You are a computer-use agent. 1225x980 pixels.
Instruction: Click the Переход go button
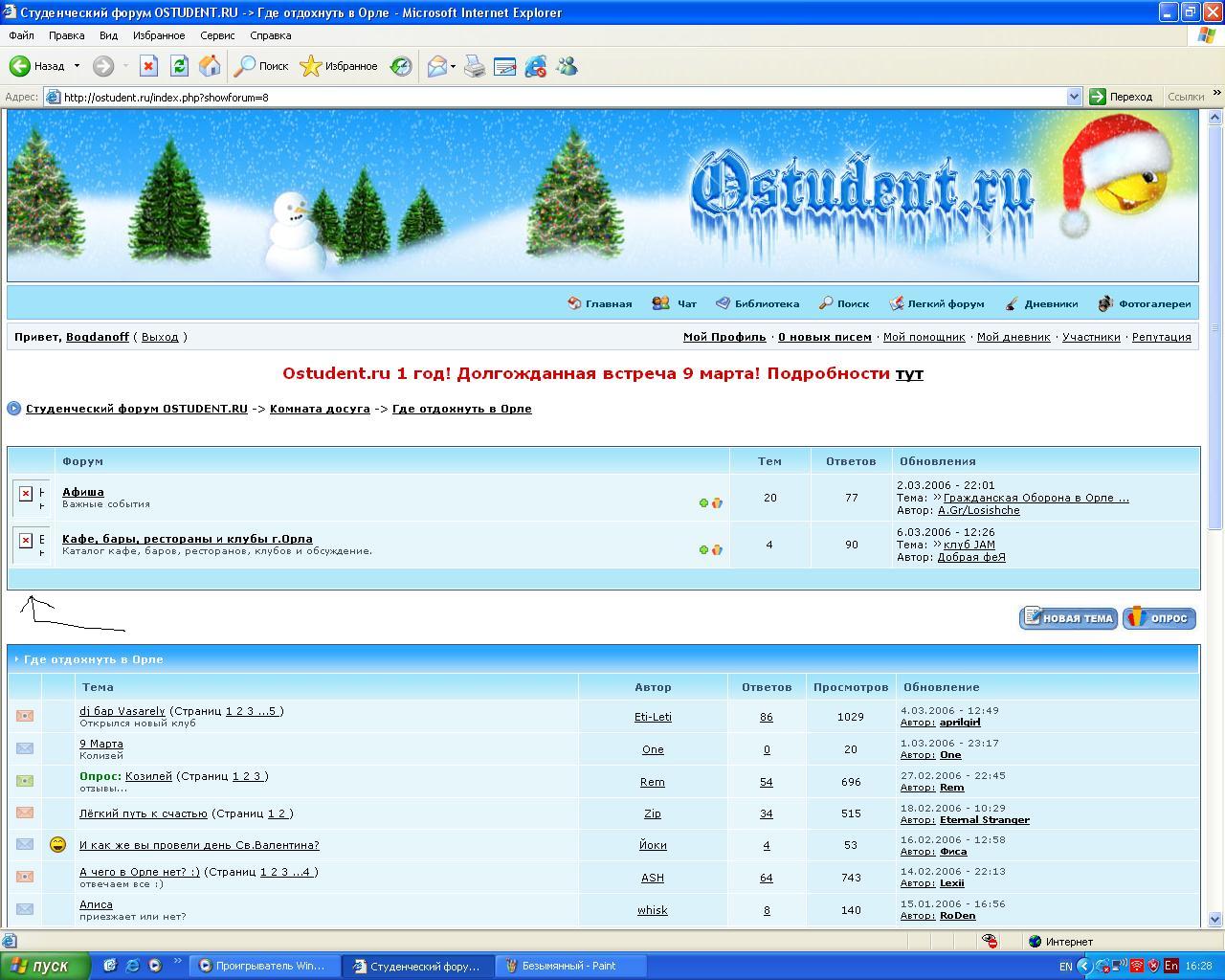pyautogui.click(x=1123, y=97)
